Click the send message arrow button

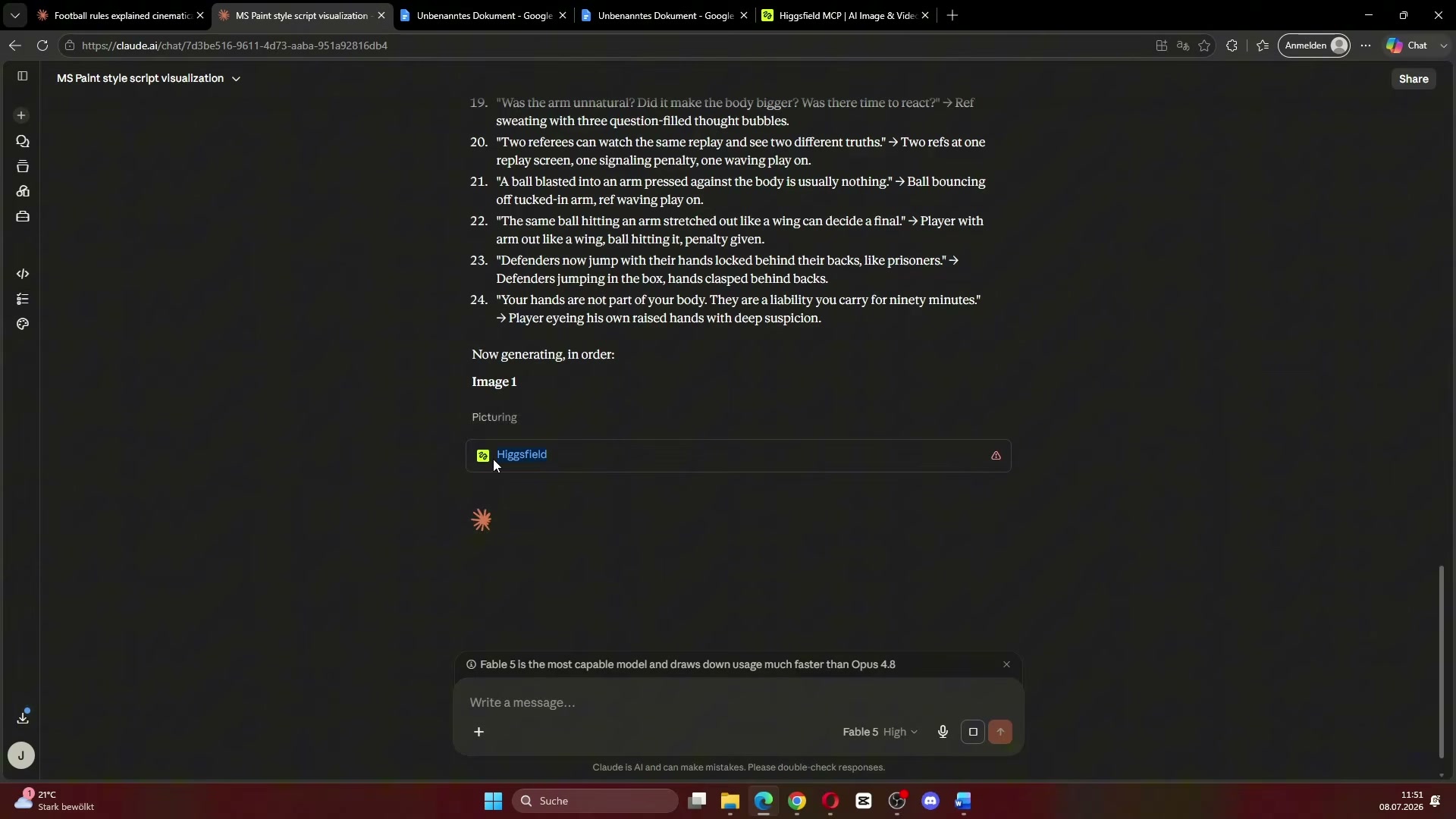[x=1000, y=732]
